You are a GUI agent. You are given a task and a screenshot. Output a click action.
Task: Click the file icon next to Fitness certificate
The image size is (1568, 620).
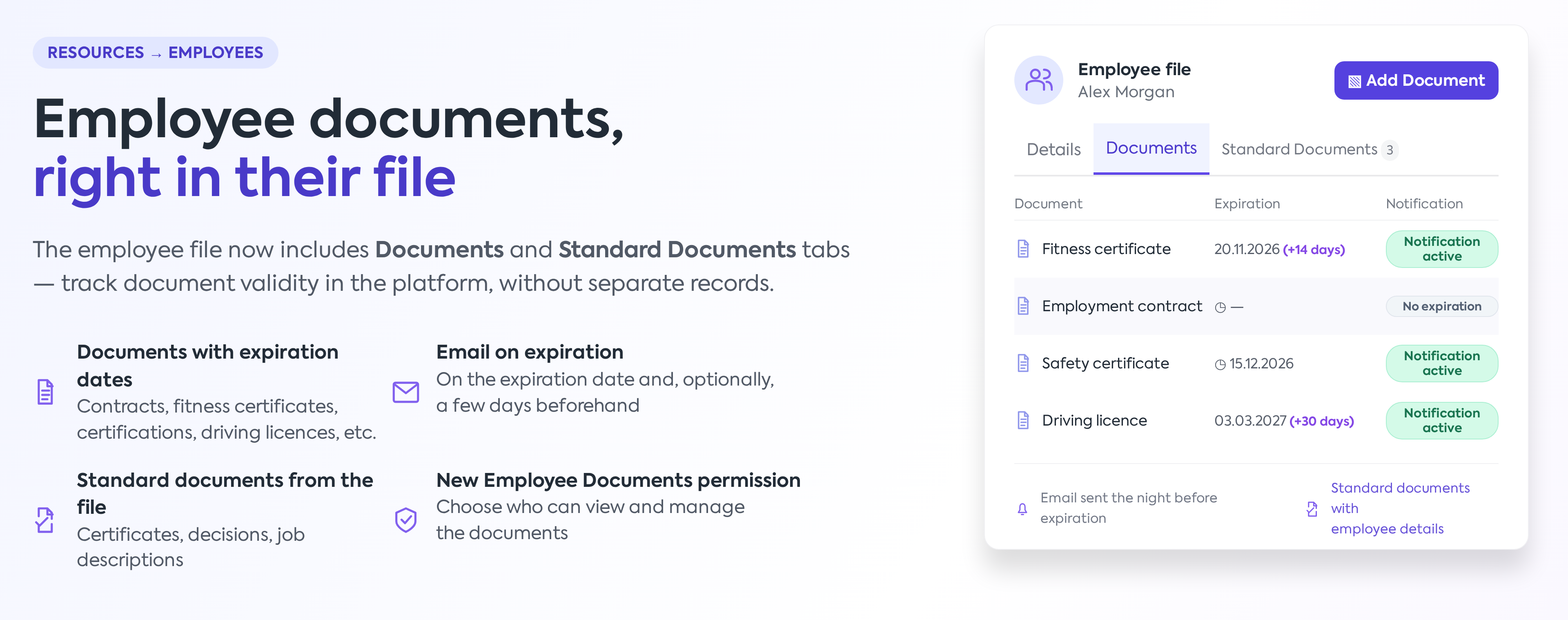1023,248
